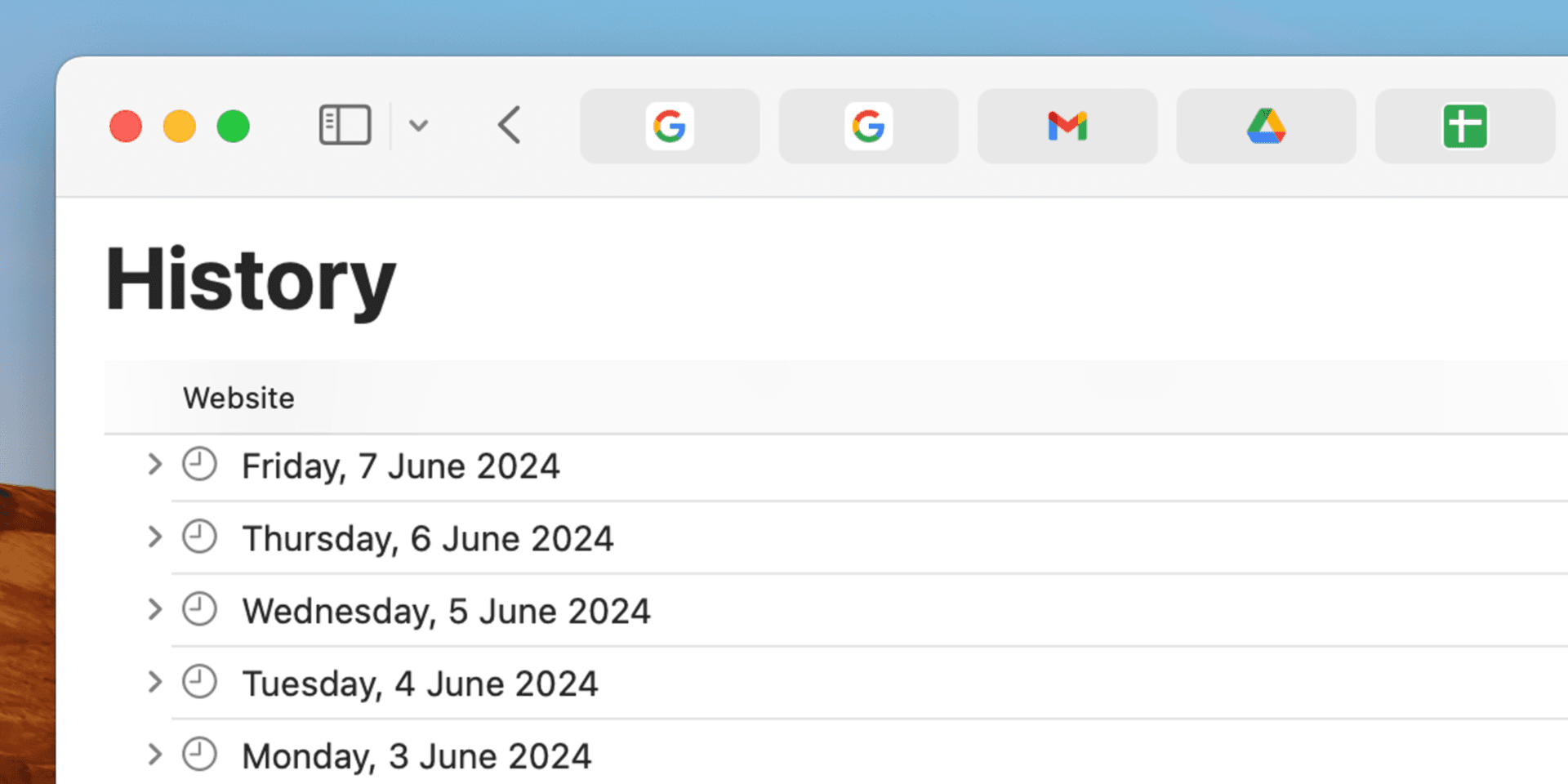Screen dimensions: 1568x784
Task: Expand the Friday, 7 June 2024 entry
Action: [x=154, y=464]
